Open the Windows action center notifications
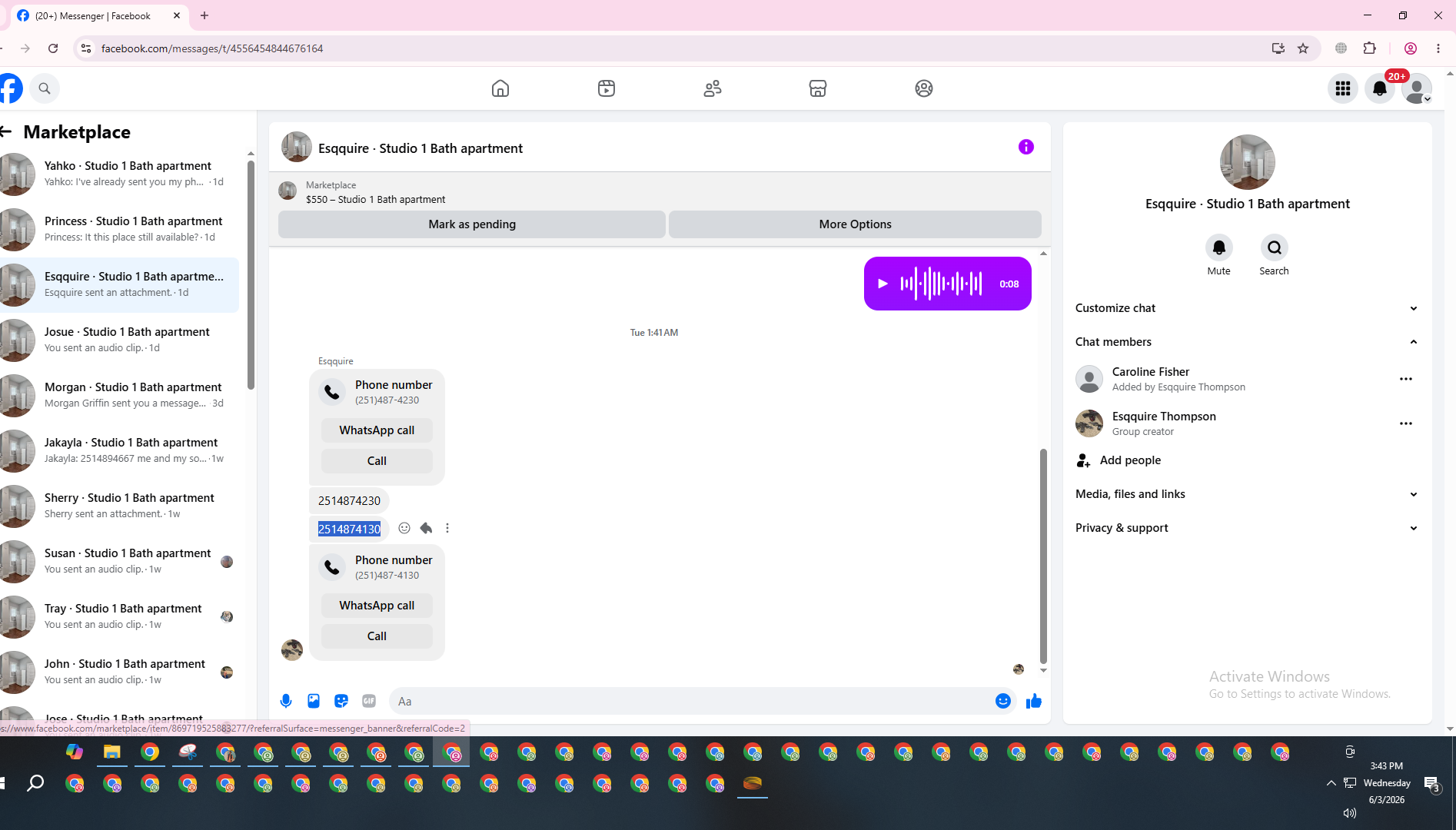This screenshot has height=830, width=1456. point(1431,784)
